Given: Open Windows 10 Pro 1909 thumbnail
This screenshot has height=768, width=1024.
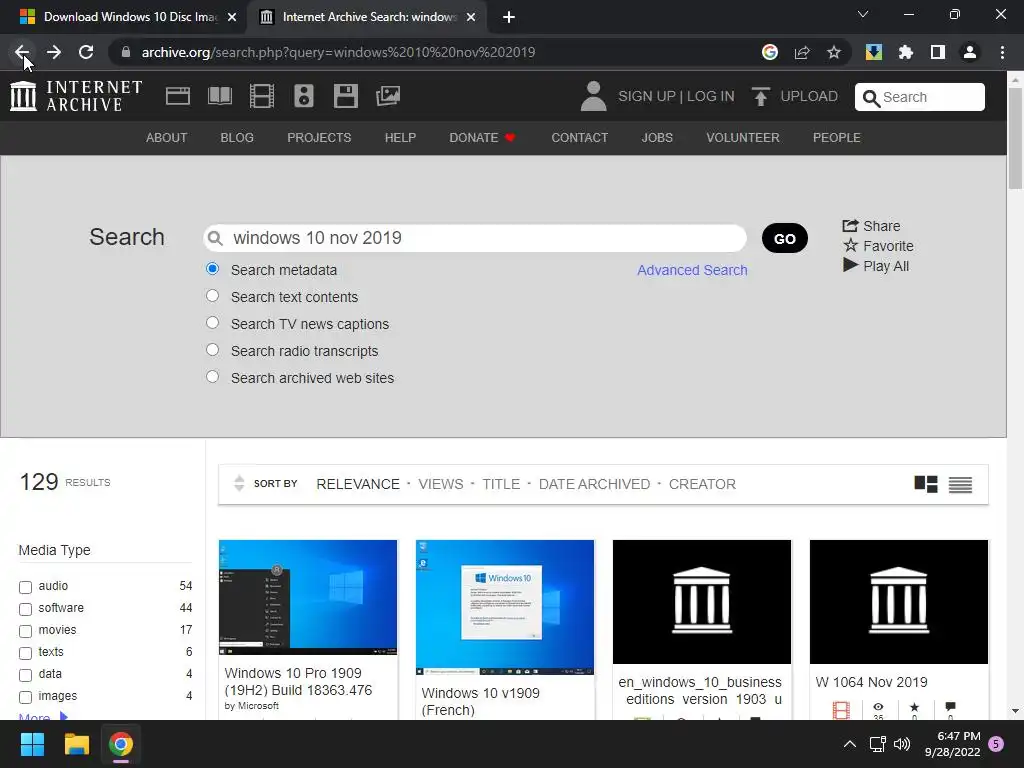Looking at the screenshot, I should (x=308, y=597).
